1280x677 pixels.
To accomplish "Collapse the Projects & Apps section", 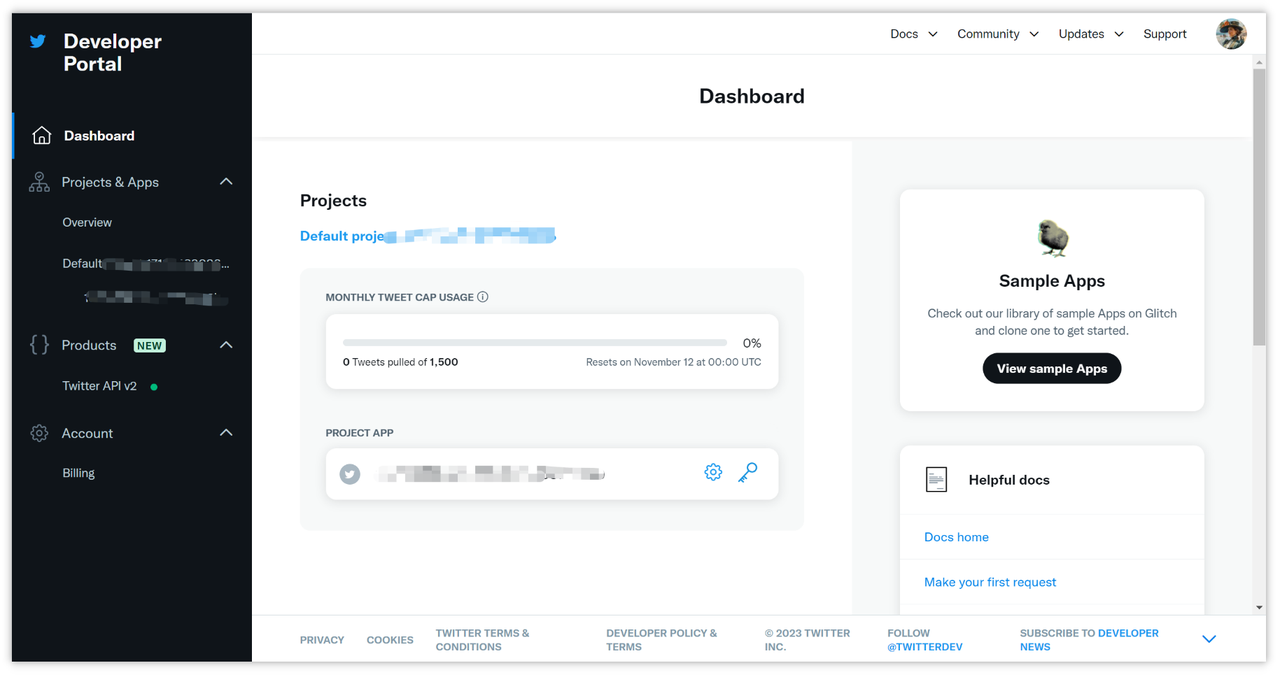I will coord(226,182).
